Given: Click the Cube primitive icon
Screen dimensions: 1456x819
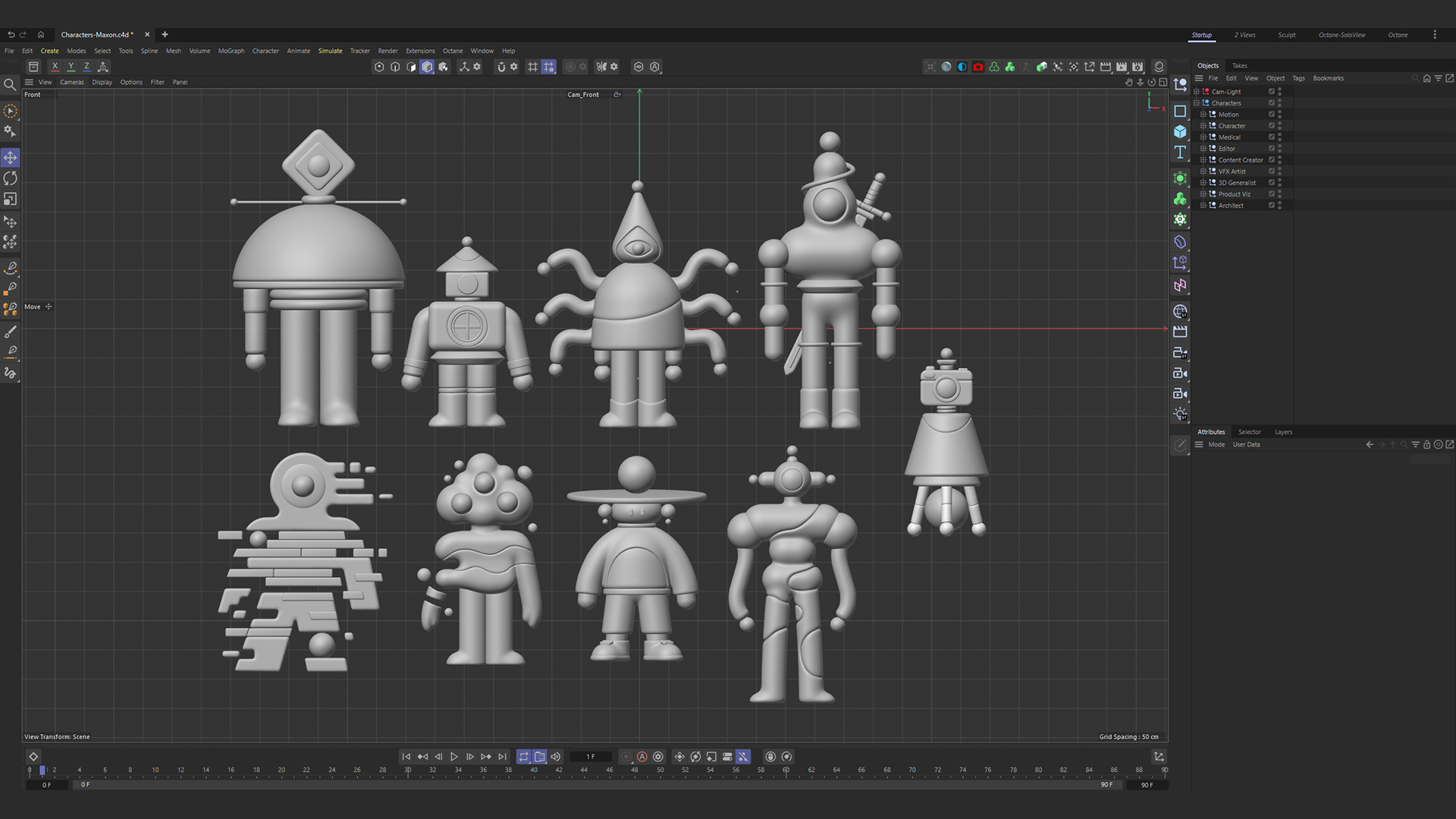Looking at the screenshot, I should click(1180, 132).
